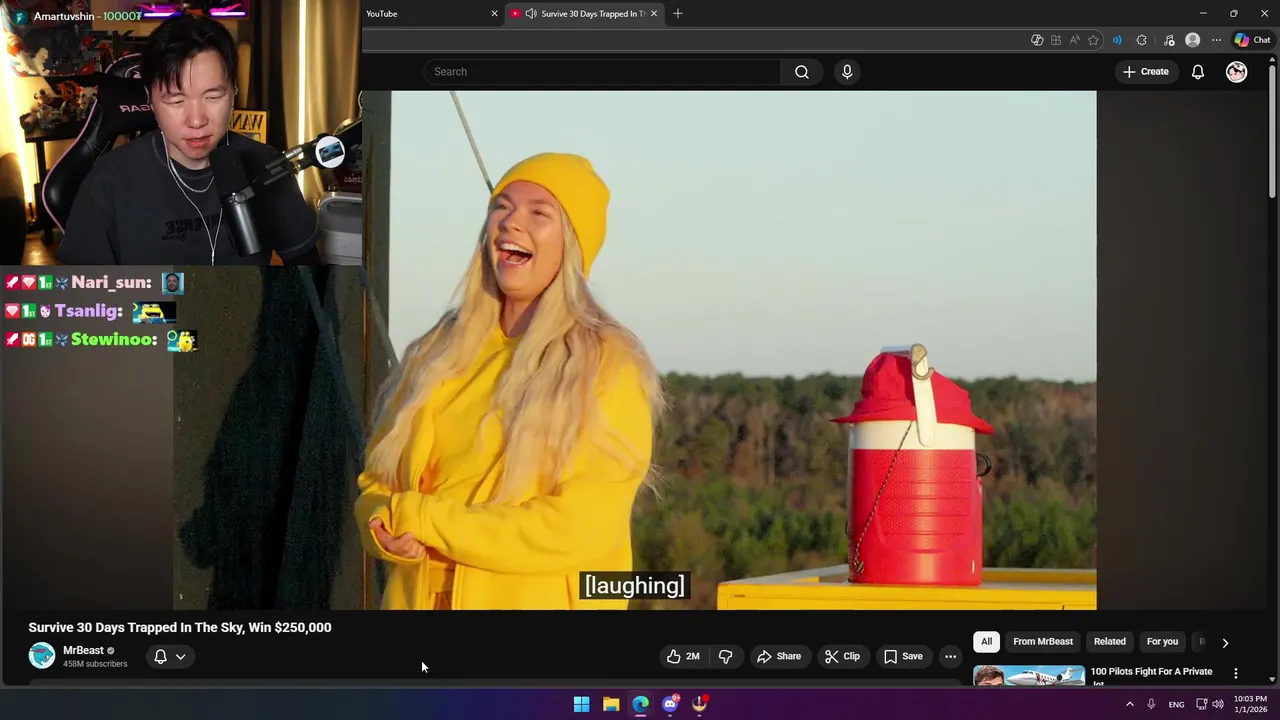The image size is (1280, 720).
Task: Click the YouTube search magnifier button
Action: [801, 72]
